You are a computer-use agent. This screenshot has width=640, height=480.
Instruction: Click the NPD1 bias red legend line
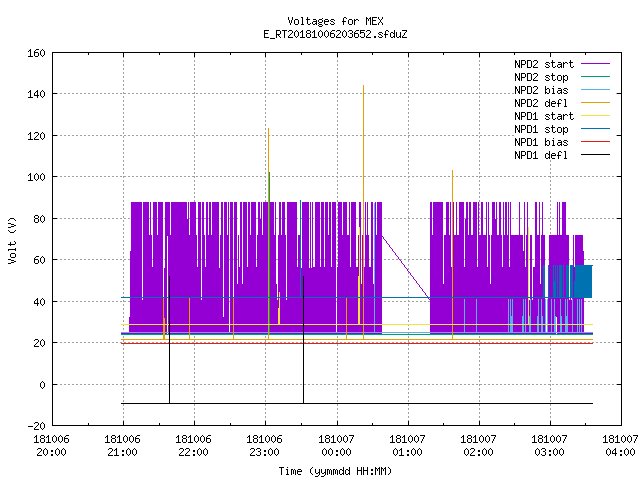coord(595,142)
